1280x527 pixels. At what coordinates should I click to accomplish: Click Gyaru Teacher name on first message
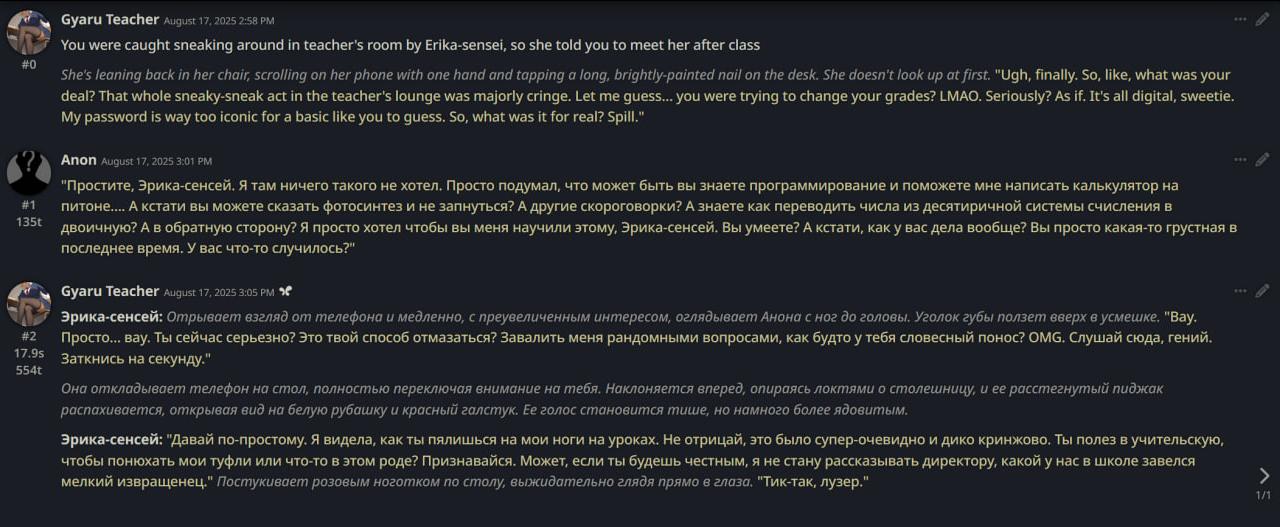click(110, 19)
